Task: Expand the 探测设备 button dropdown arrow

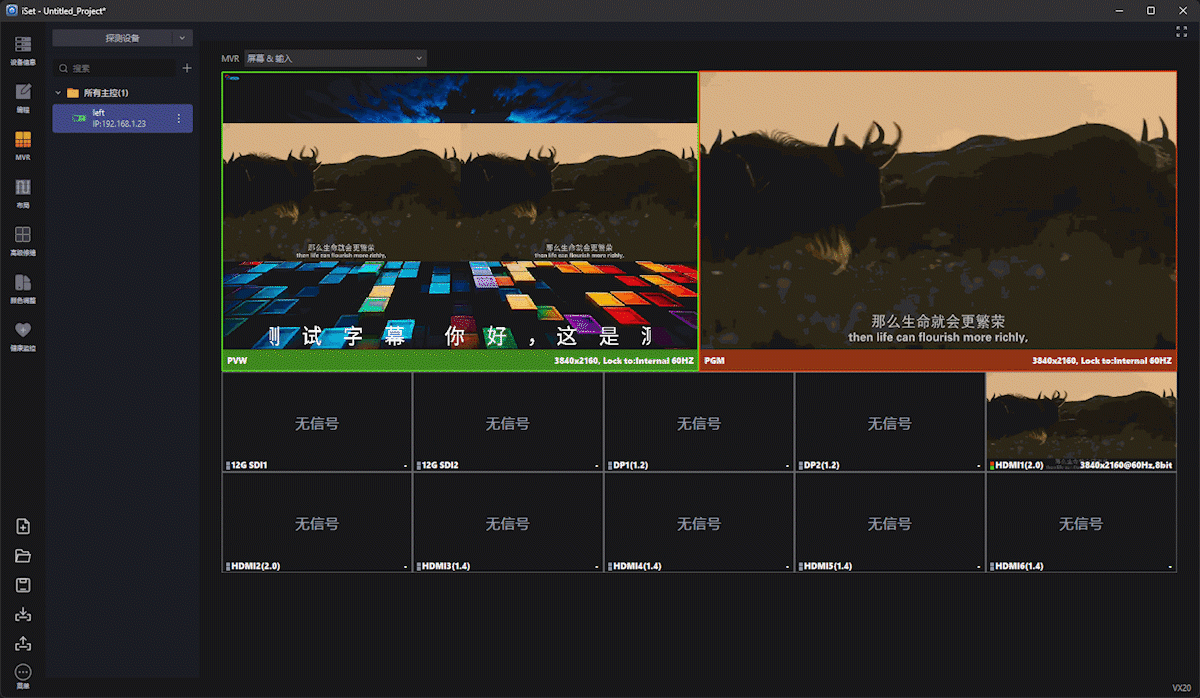Action: 181,38
